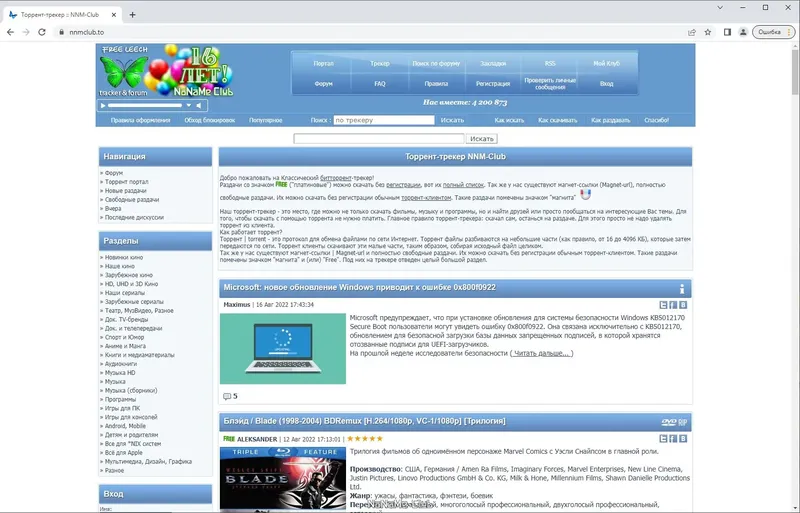The width and height of the screenshot is (800, 513).
Task: Open Аудиокниги section
Action: (121, 364)
